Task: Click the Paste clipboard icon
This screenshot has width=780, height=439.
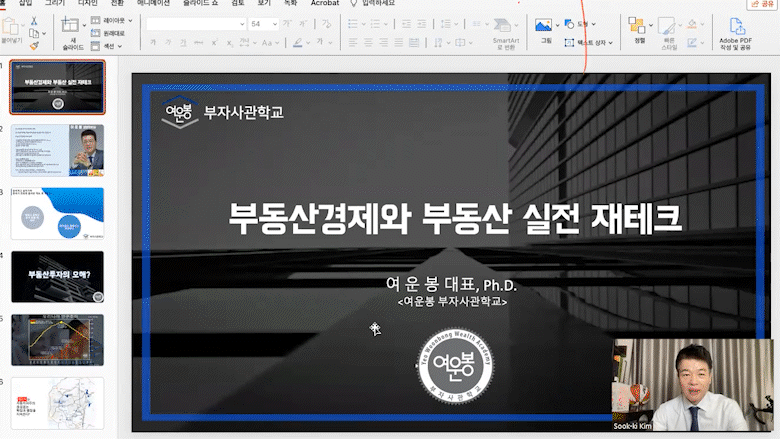Action: [11, 27]
